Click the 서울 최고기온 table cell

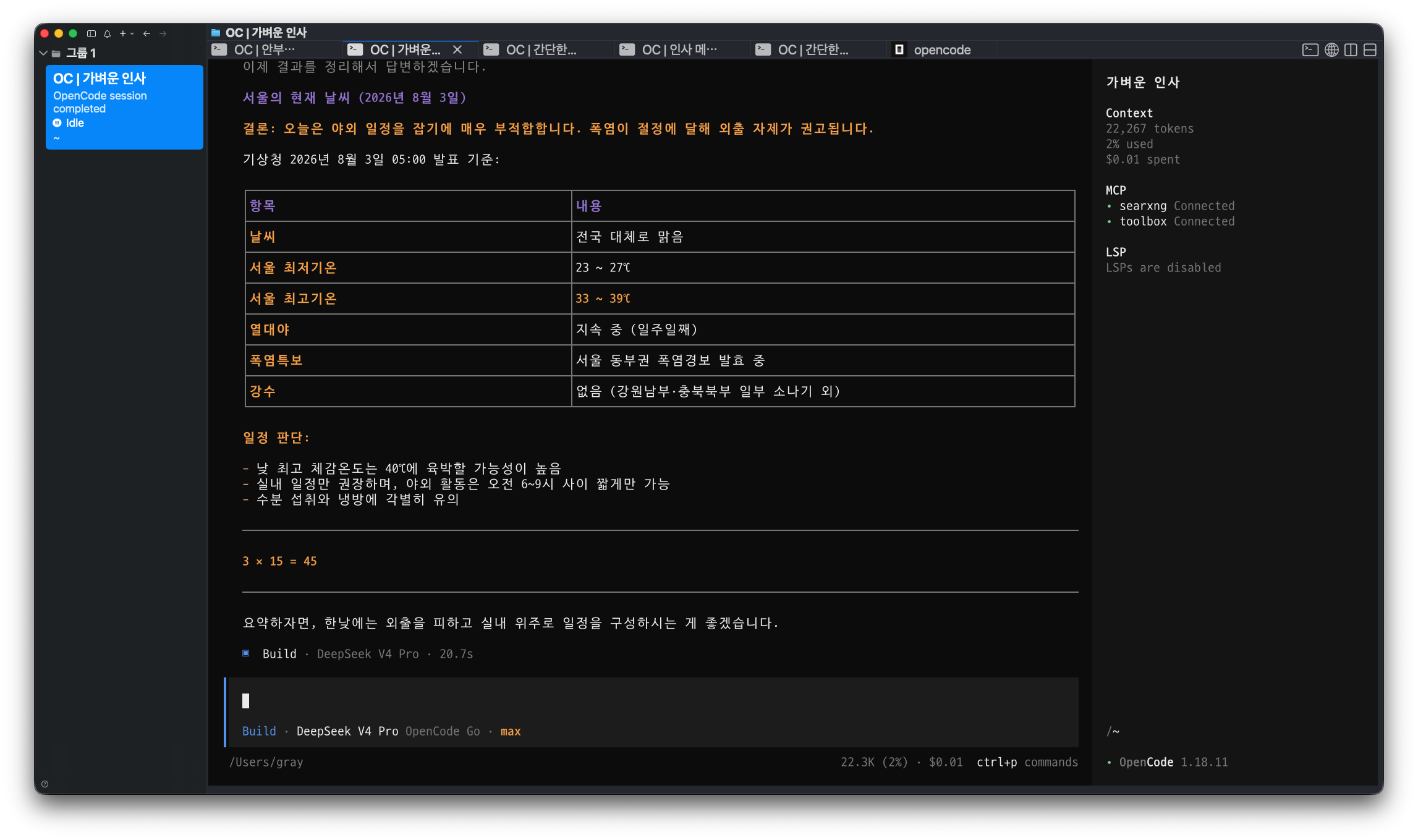tap(408, 299)
